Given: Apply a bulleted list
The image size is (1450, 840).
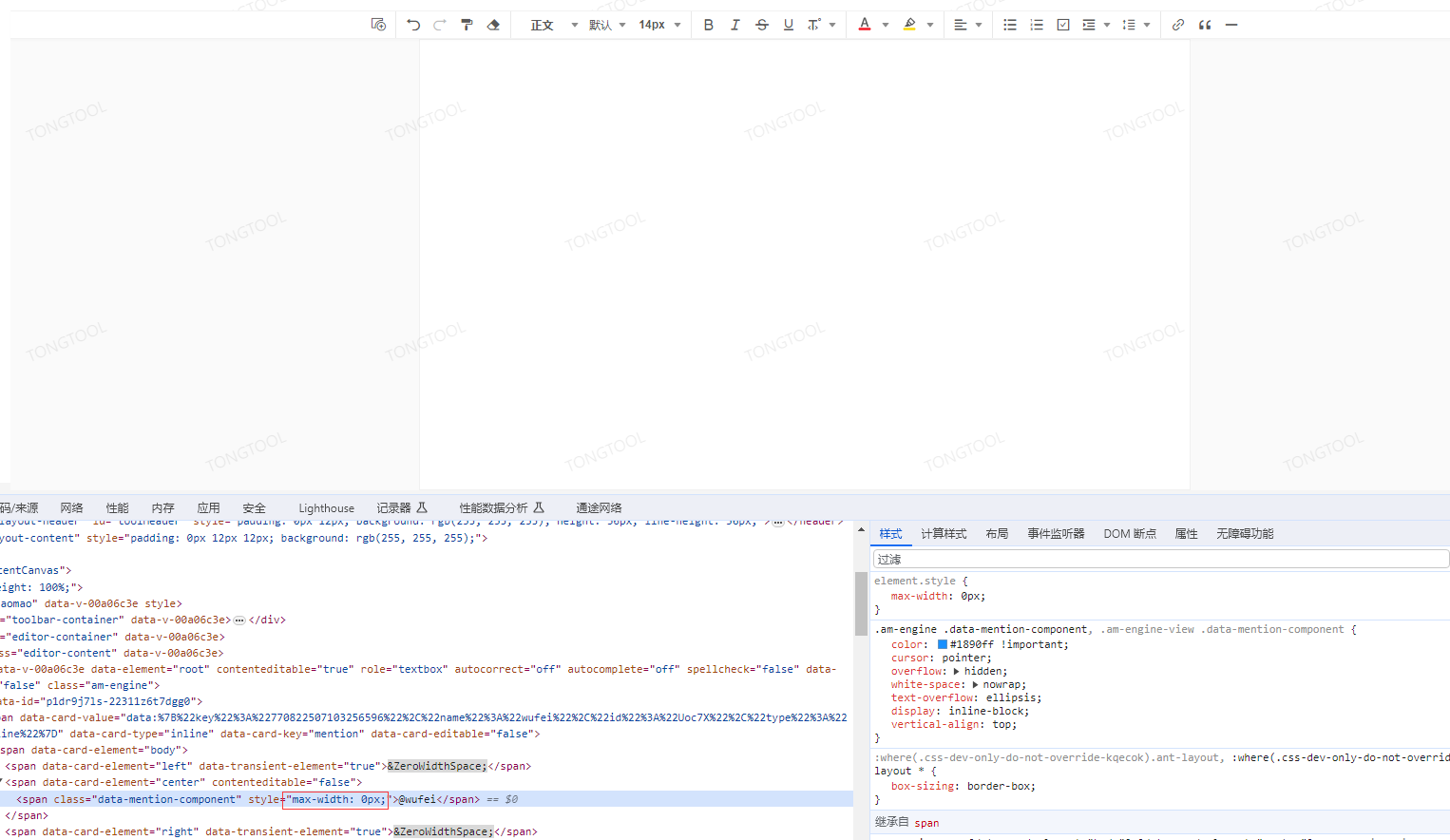Looking at the screenshot, I should (x=1010, y=25).
